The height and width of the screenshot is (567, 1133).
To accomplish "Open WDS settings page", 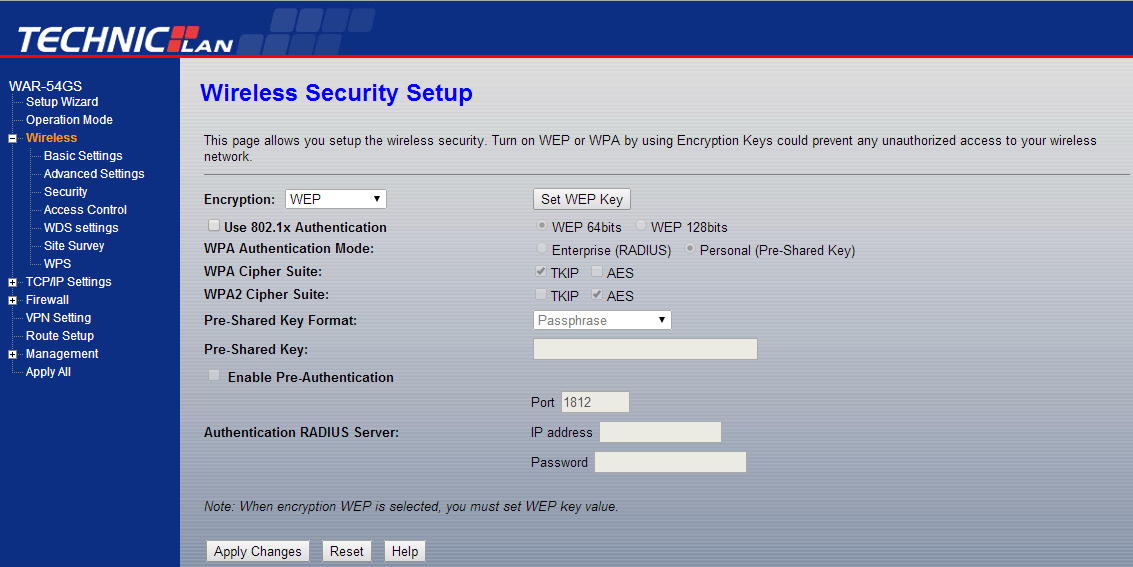I will pos(81,228).
